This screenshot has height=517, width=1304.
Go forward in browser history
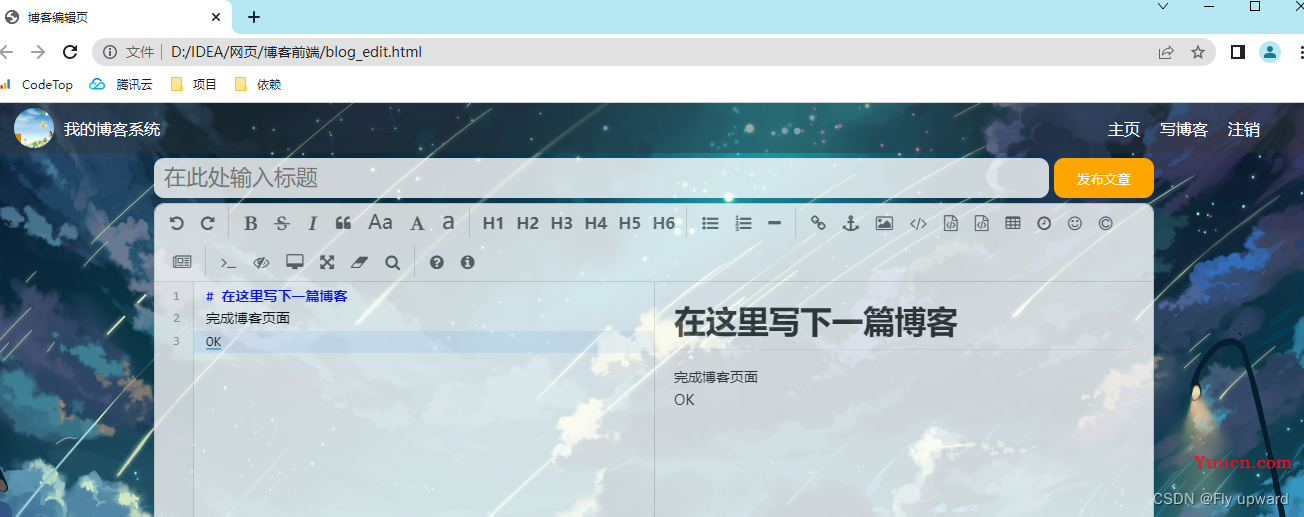pos(38,52)
